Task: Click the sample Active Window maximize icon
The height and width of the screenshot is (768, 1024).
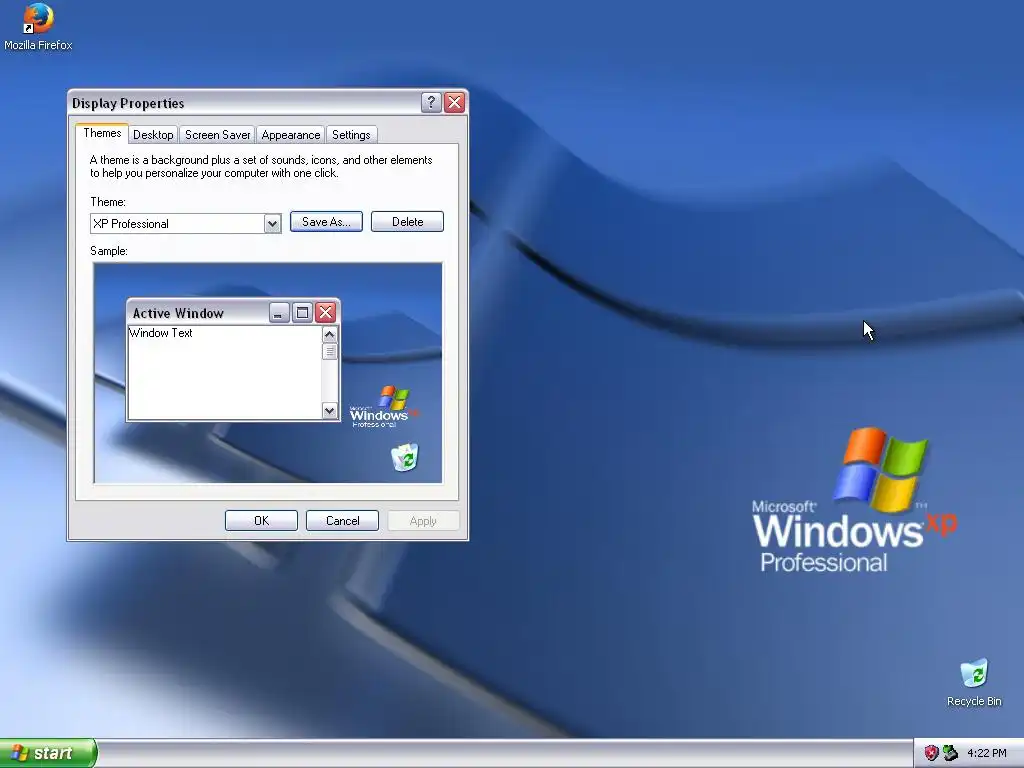Action: pos(302,313)
